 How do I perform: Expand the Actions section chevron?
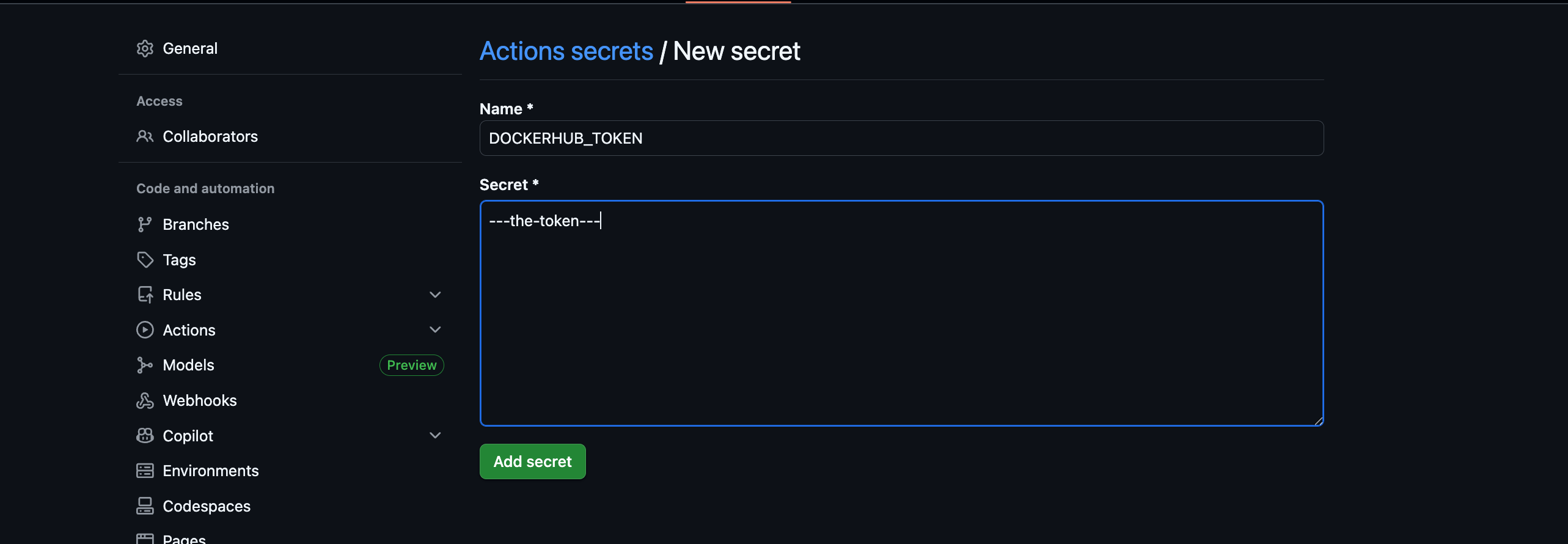point(435,330)
